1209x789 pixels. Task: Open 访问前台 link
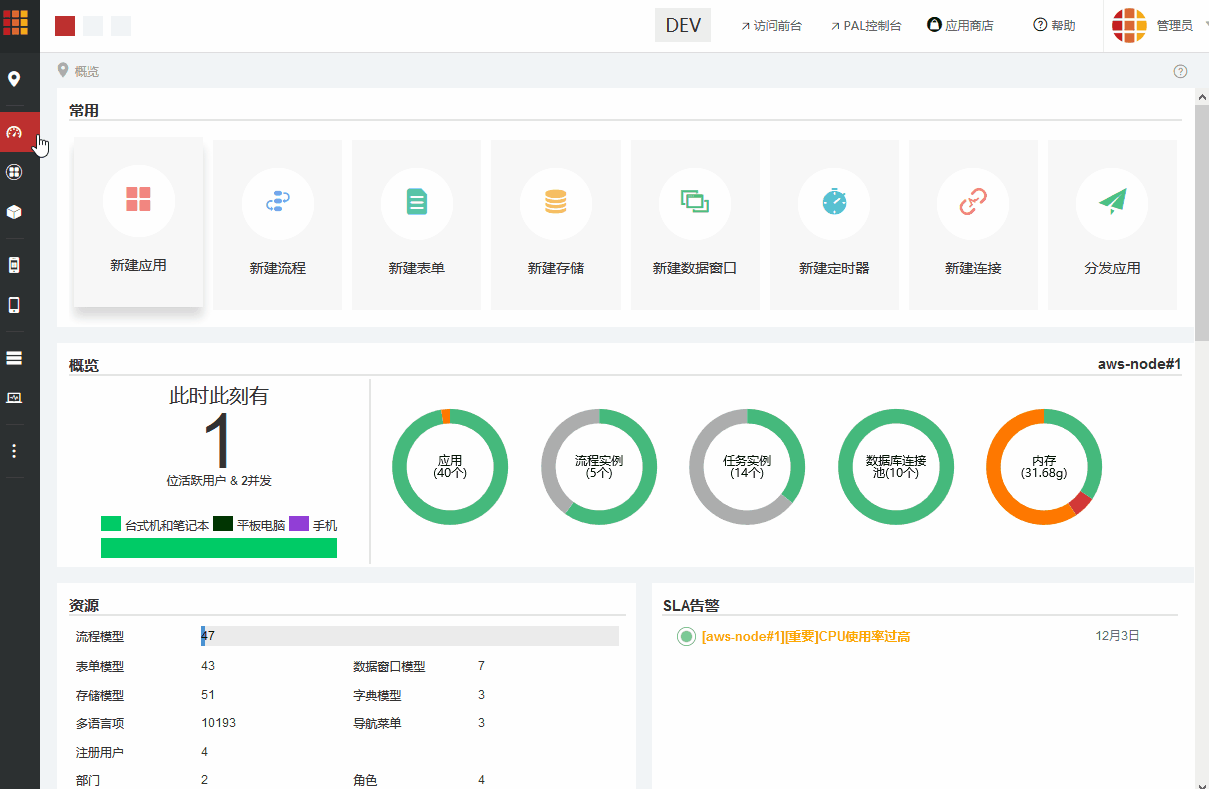pos(771,26)
